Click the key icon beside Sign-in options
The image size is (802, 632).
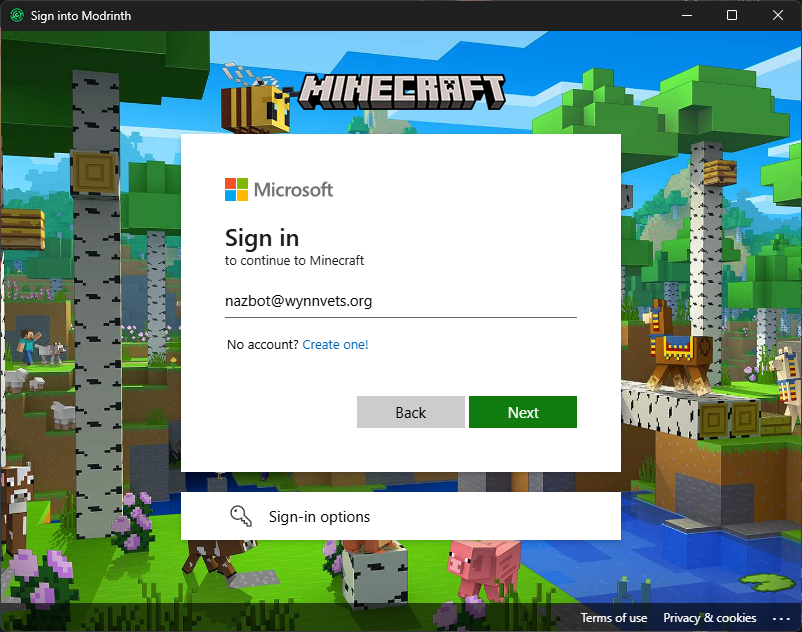241,516
